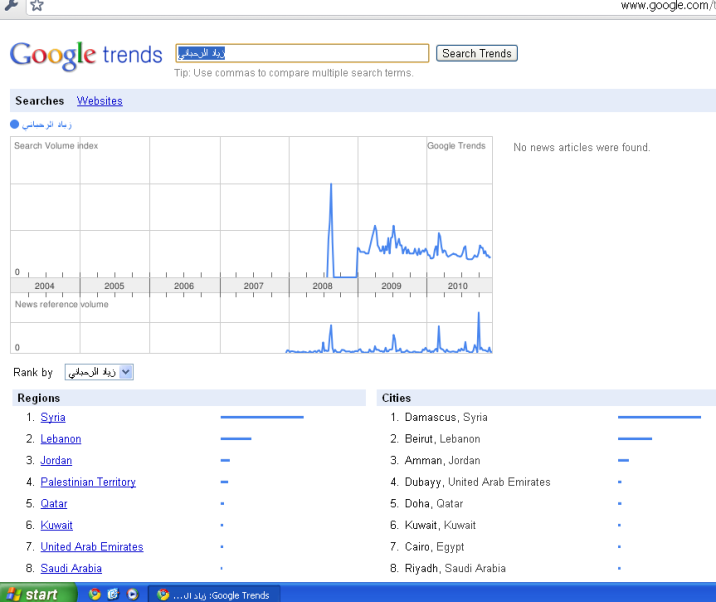Click Google Trends taskbar window button

click(x=215, y=595)
